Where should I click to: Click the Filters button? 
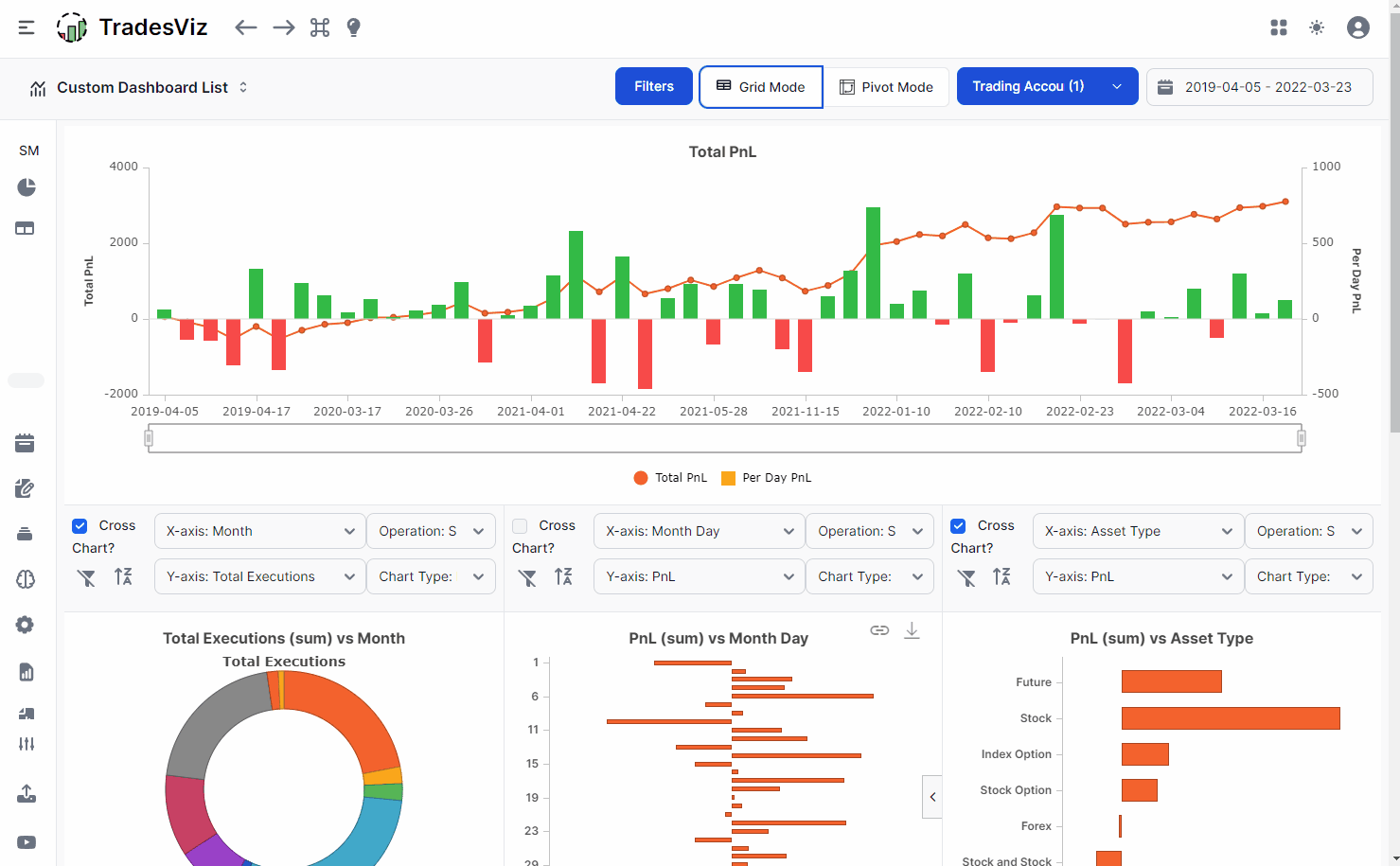pyautogui.click(x=654, y=86)
